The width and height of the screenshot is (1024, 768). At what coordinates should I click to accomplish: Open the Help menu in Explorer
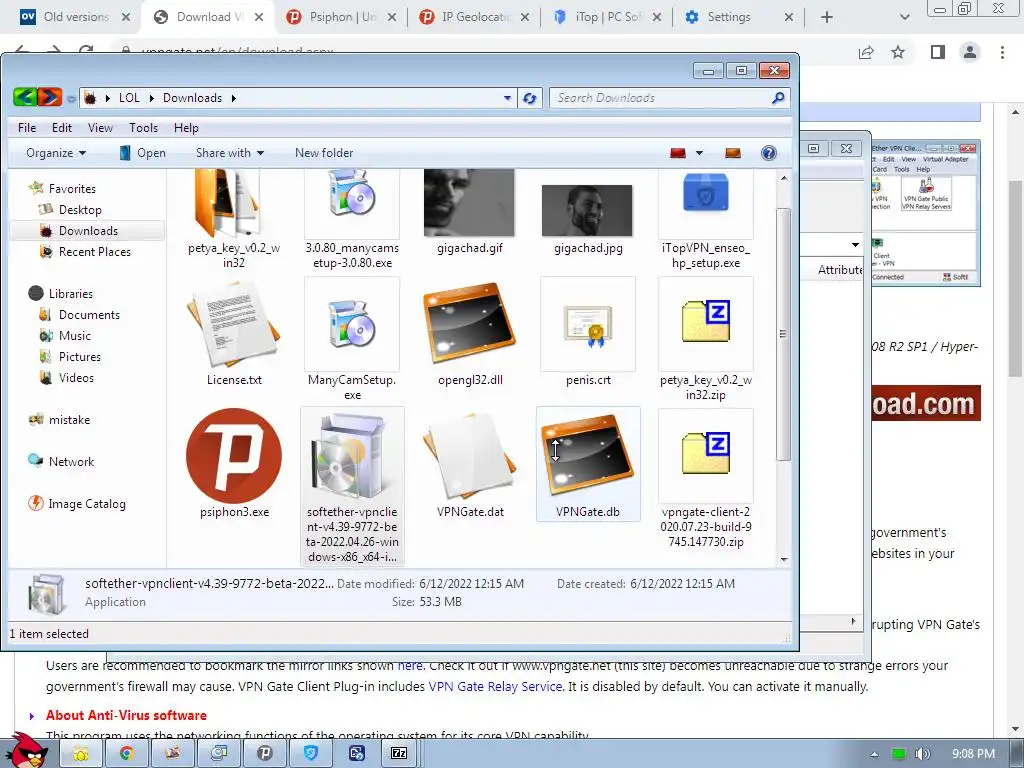[x=186, y=128]
